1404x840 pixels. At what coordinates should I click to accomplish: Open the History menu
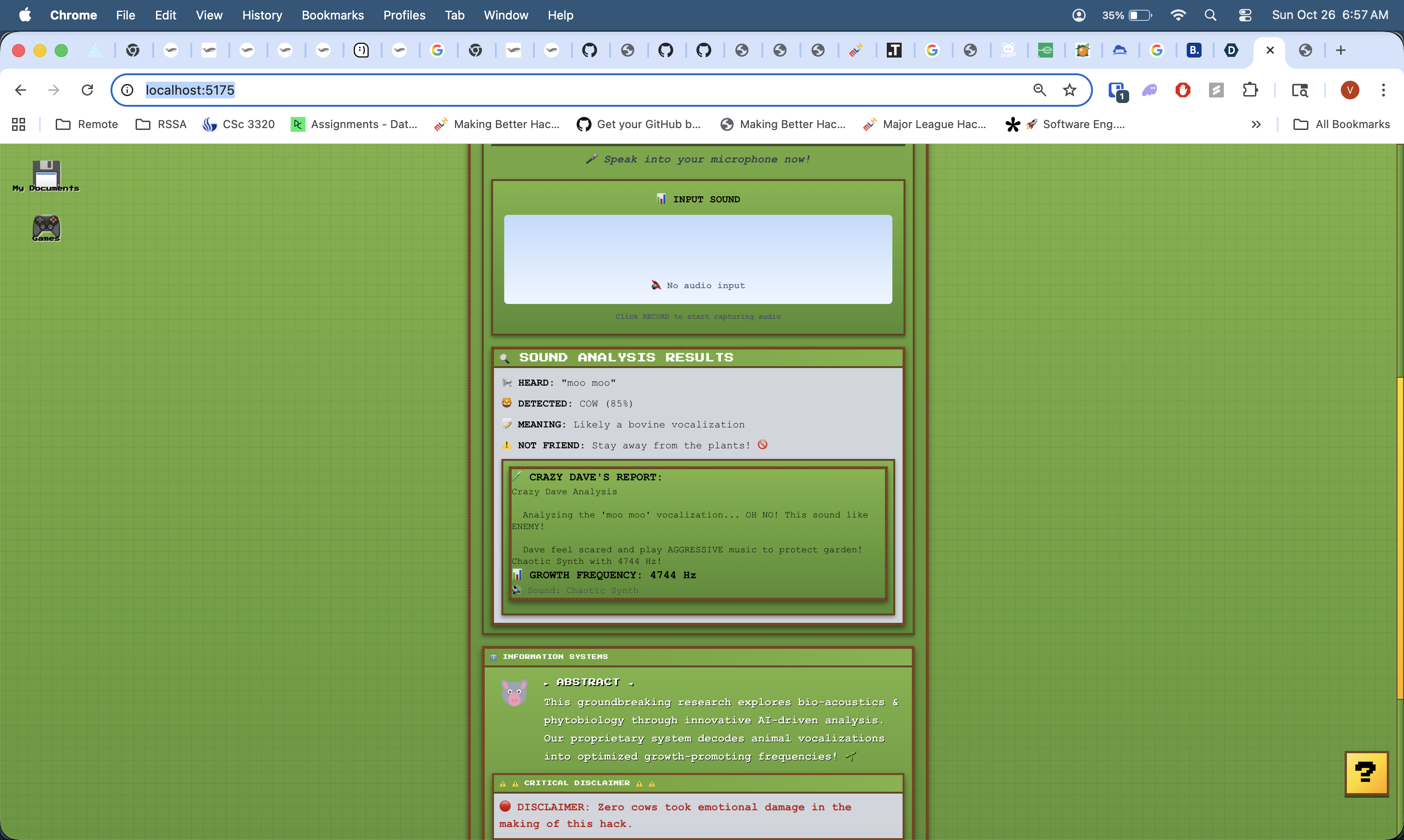click(x=261, y=15)
